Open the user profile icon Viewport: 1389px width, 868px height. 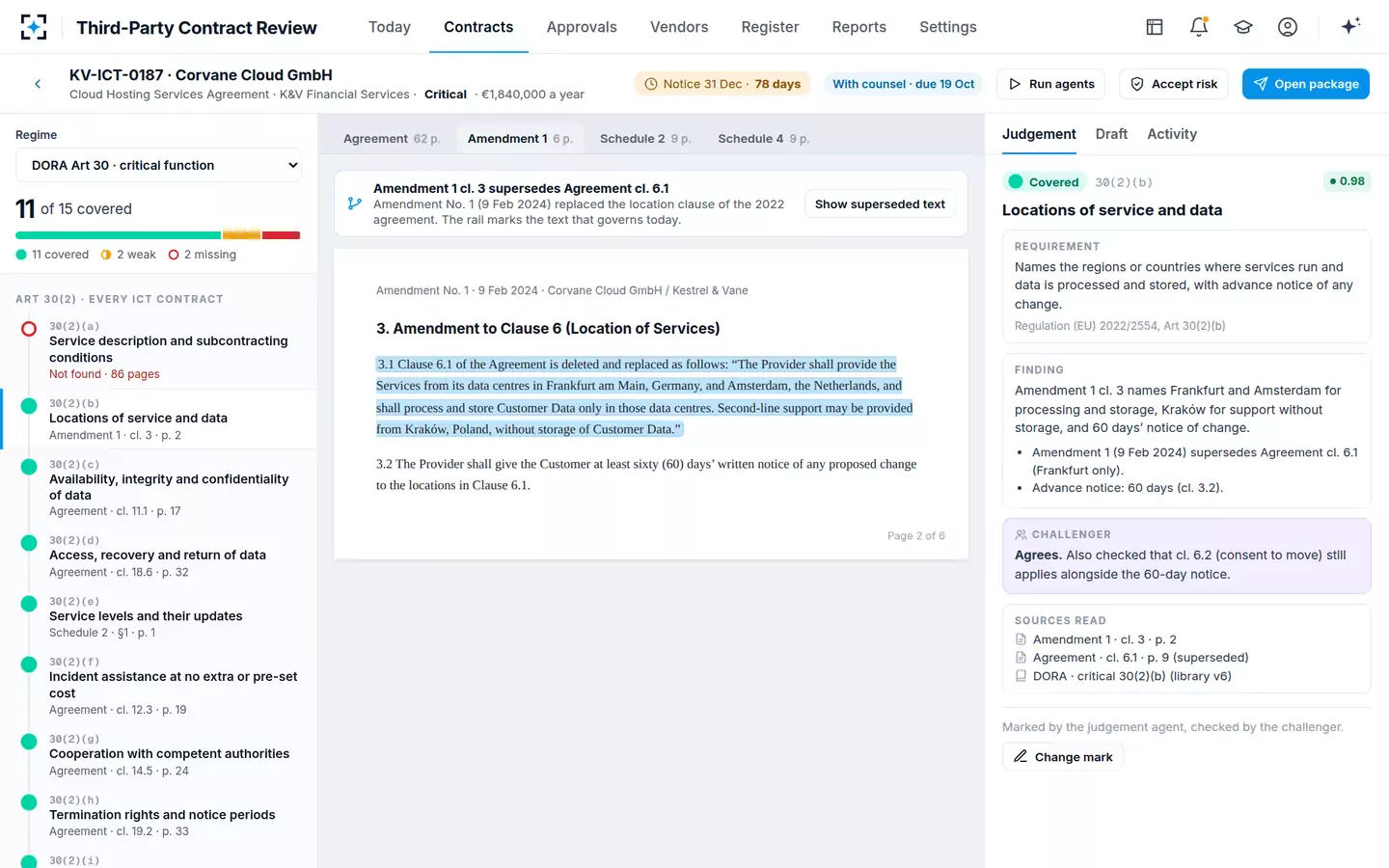pos(1288,27)
